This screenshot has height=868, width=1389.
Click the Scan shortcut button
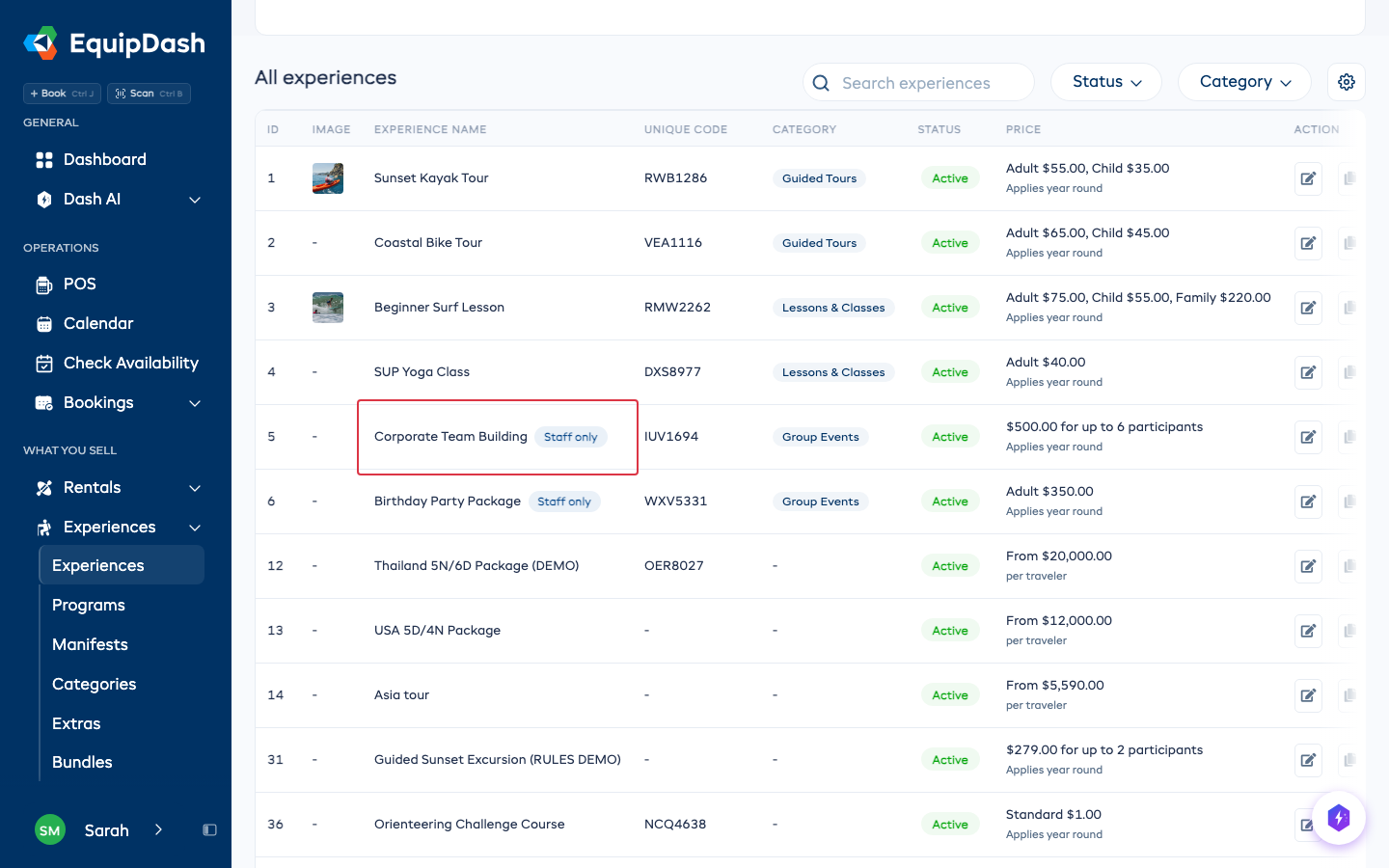pos(149,94)
